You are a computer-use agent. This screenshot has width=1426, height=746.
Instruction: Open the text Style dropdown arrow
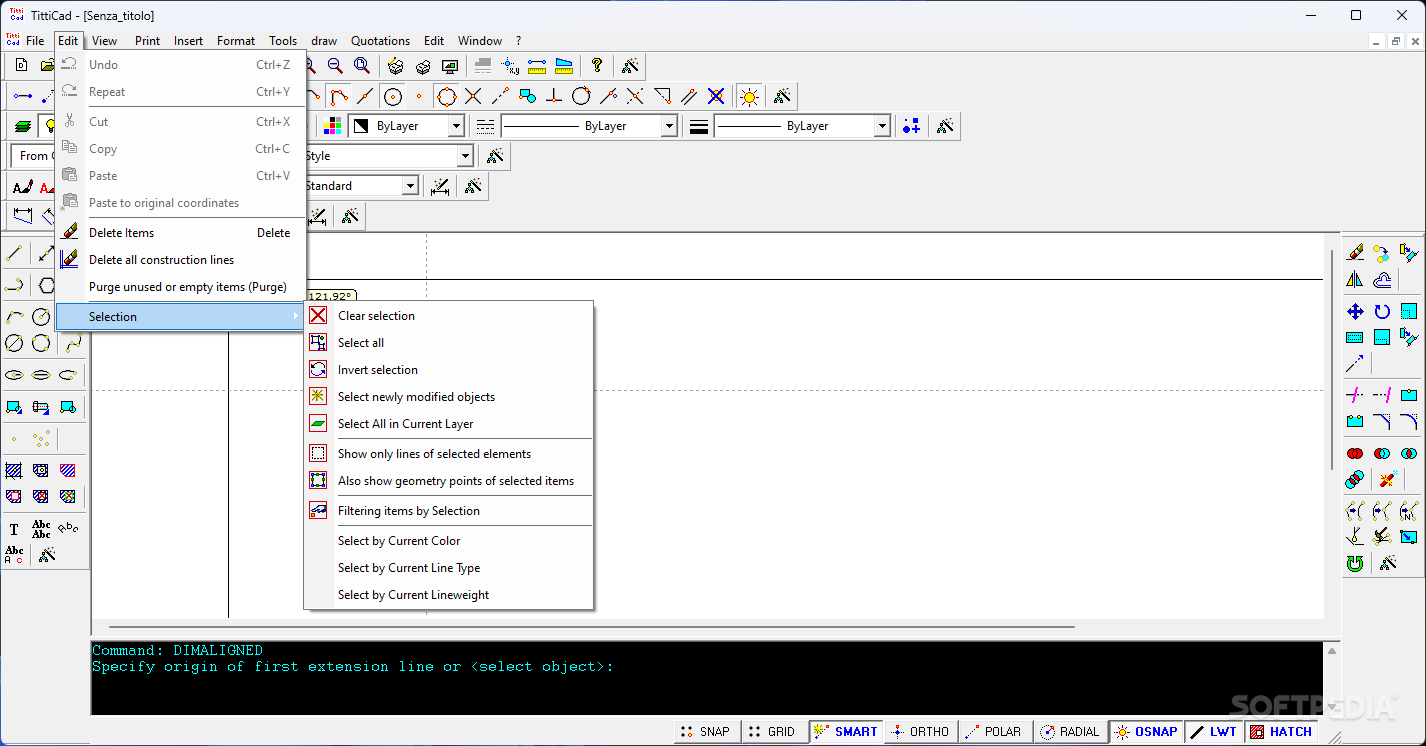(x=465, y=156)
